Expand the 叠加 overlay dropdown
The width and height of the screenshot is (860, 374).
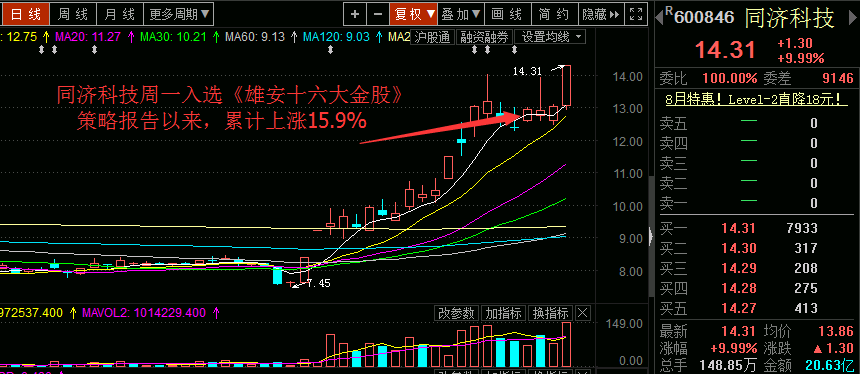coord(461,14)
